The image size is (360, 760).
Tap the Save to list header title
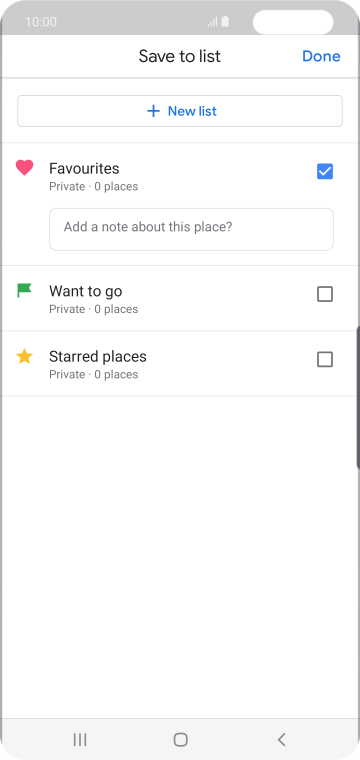tap(180, 56)
